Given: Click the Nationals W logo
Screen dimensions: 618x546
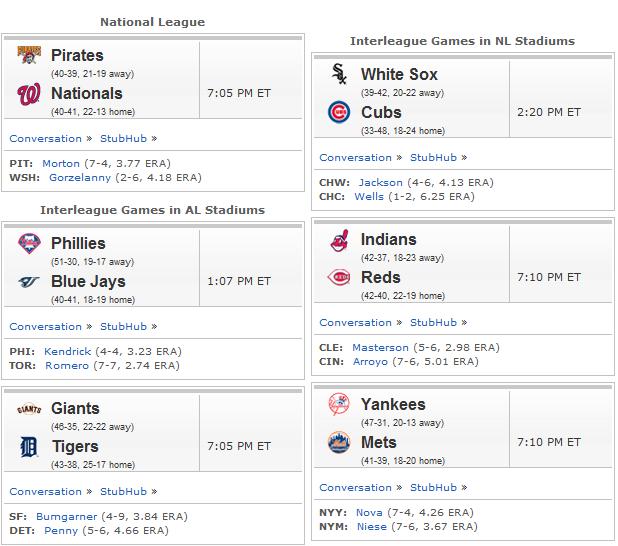Looking at the screenshot, I should point(29,94).
